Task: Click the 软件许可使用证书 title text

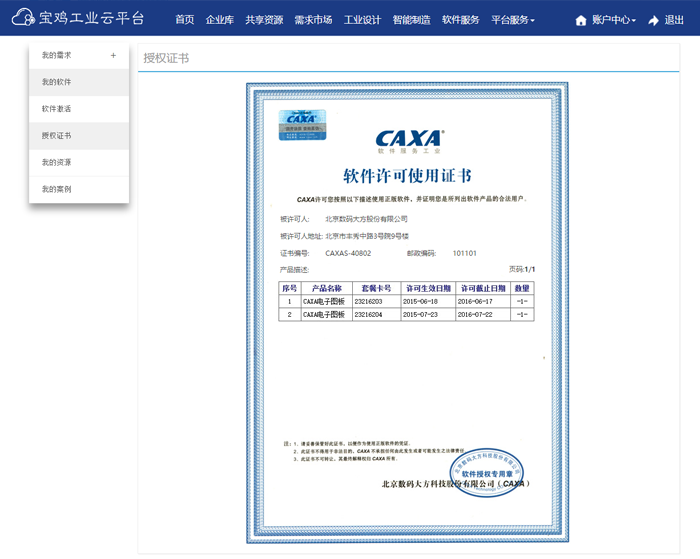Action: tap(408, 176)
